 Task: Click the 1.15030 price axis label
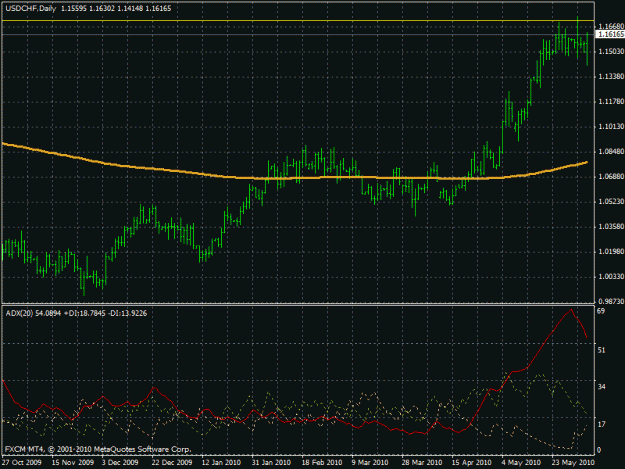coord(611,51)
